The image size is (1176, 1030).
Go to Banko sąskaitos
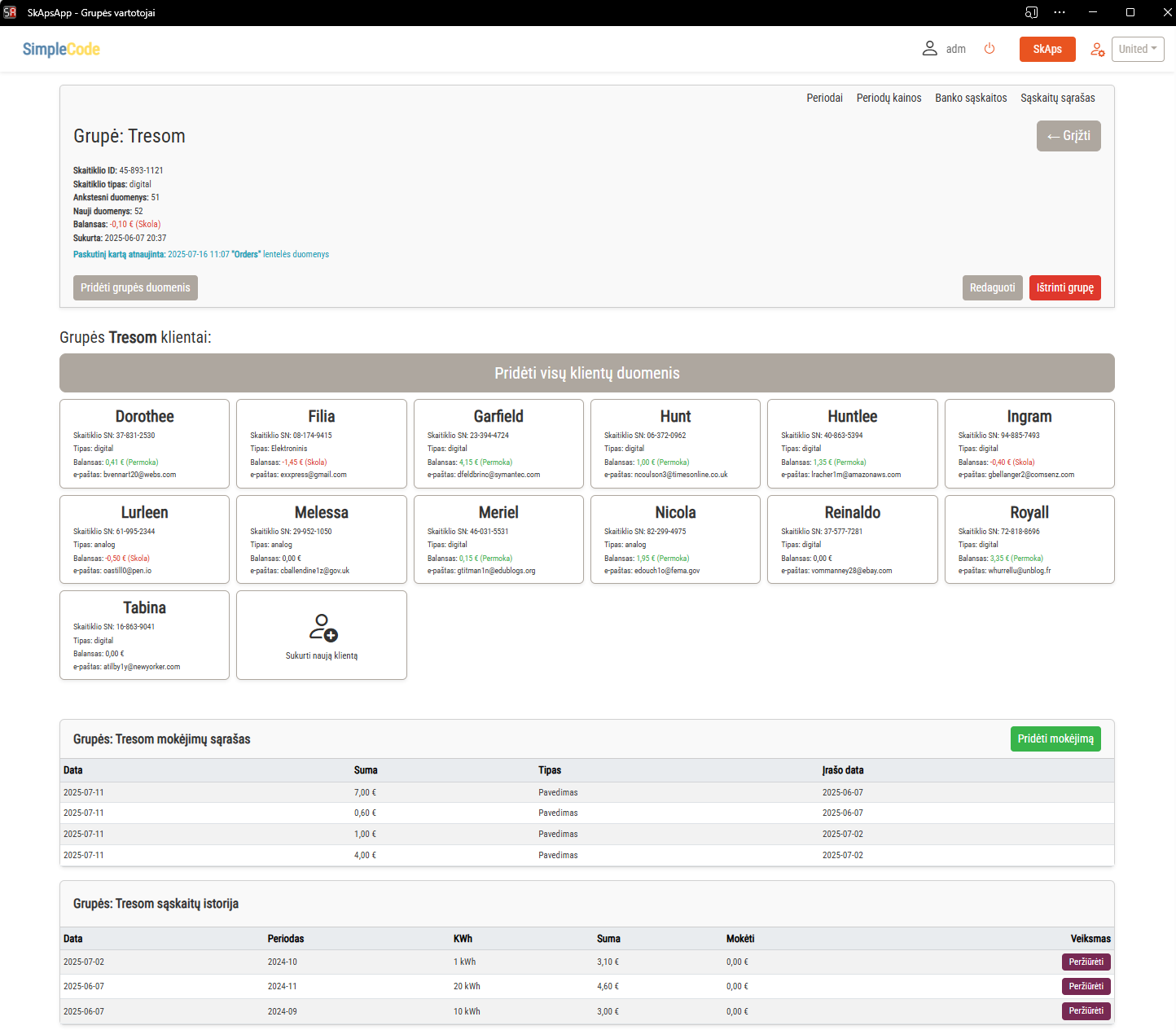(x=971, y=98)
